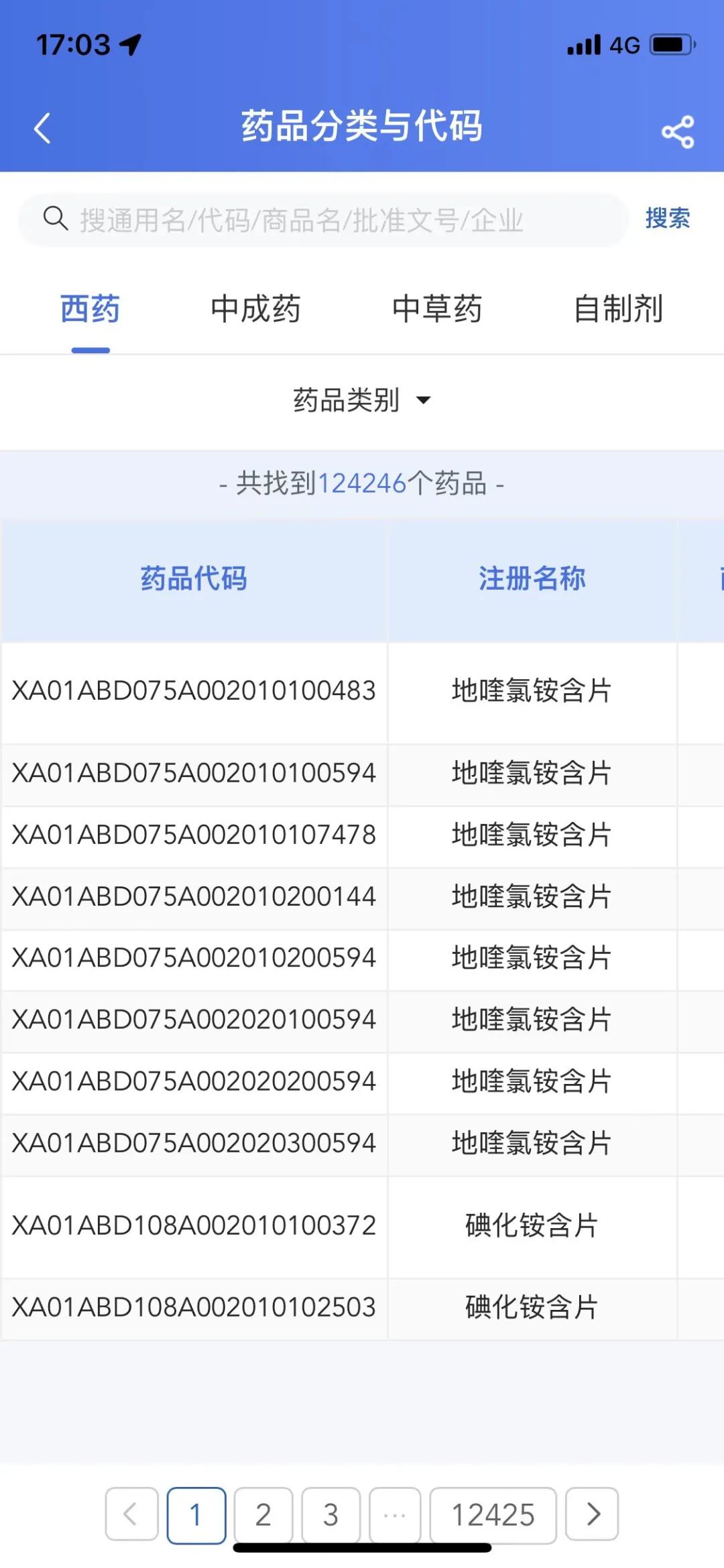Select code XA01ABD075A002020100594
The image size is (724, 1568).
(x=194, y=1019)
